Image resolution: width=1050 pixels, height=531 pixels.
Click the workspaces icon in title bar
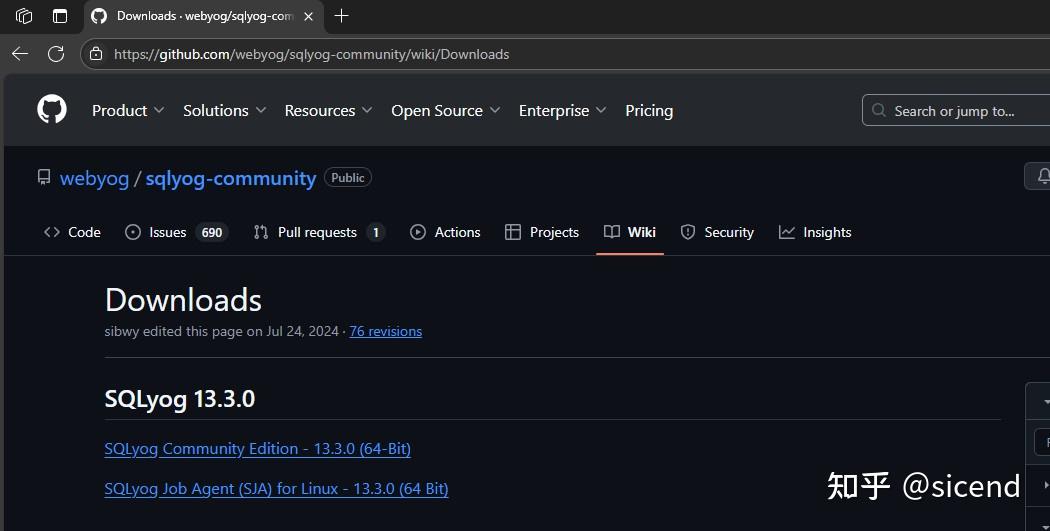click(x=24, y=16)
